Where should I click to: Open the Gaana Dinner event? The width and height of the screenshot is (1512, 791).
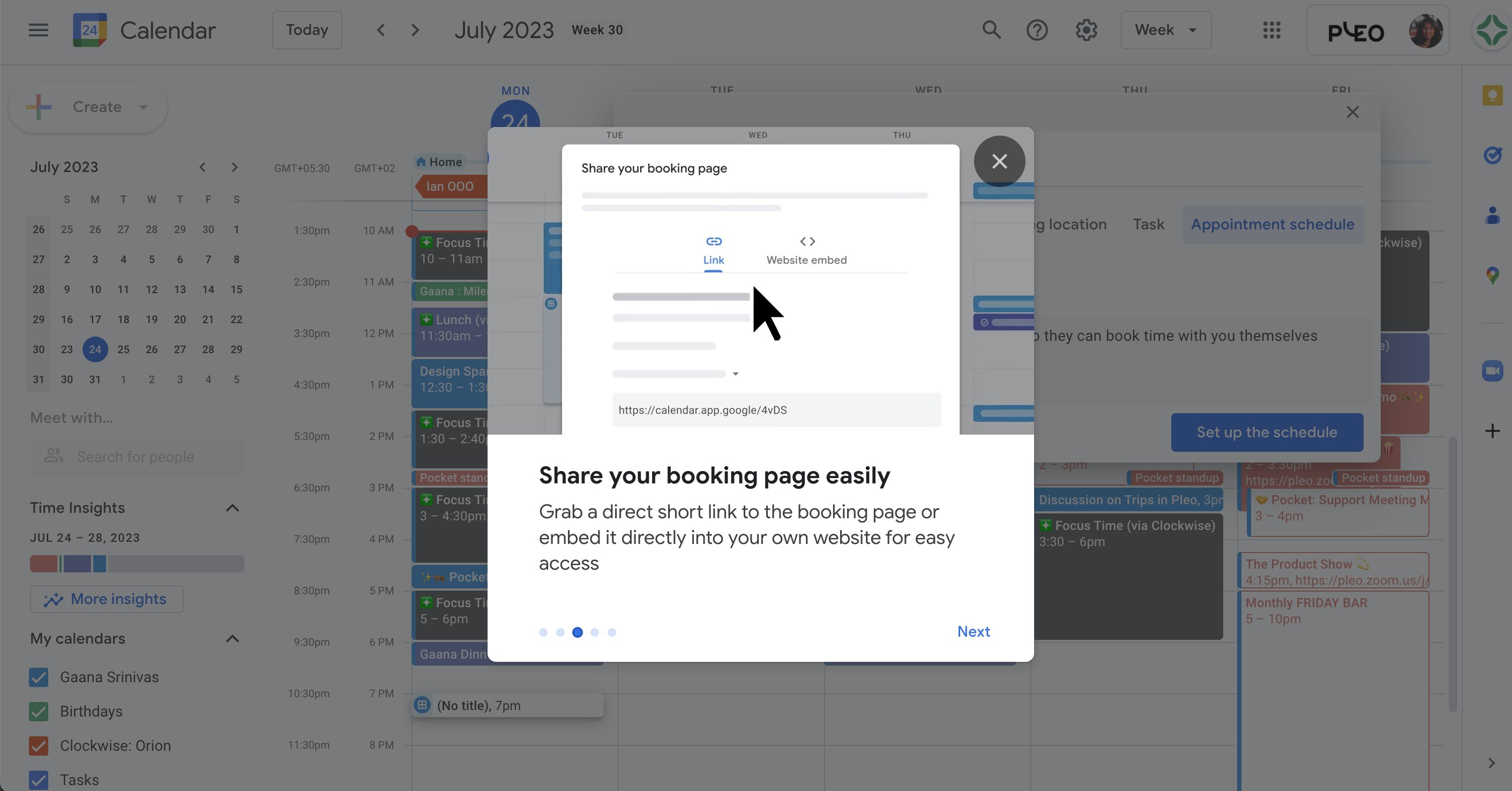pyautogui.click(x=450, y=654)
